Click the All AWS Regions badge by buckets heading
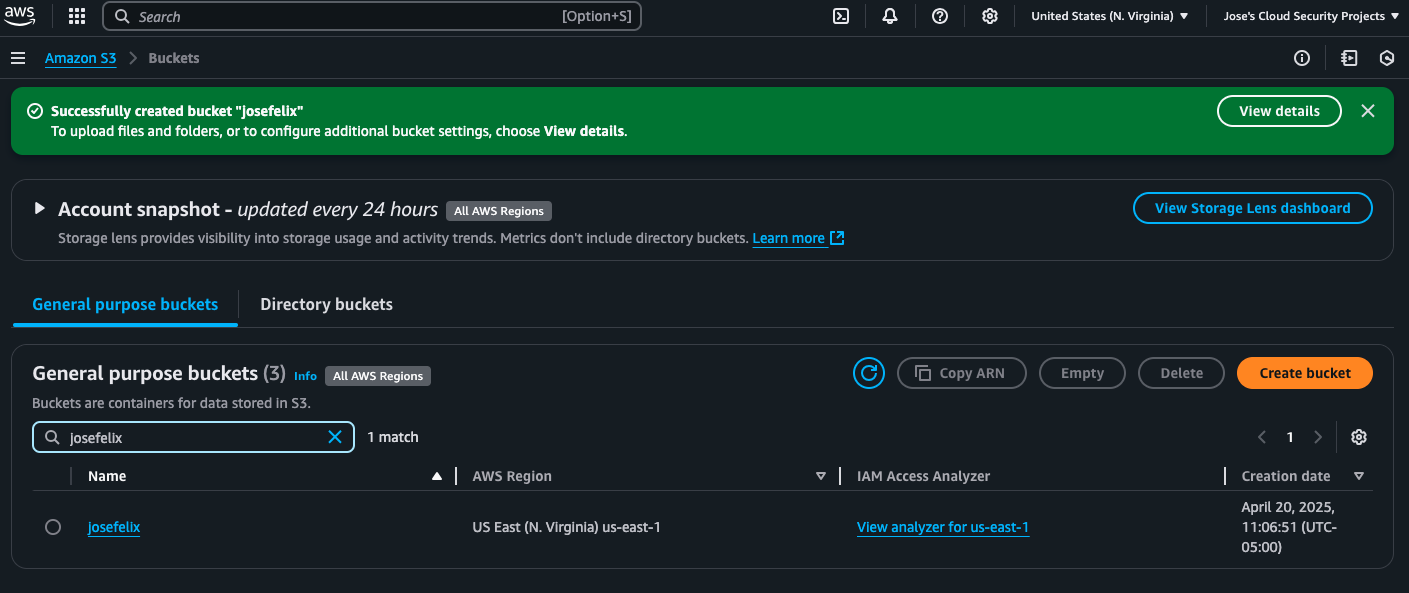The width and height of the screenshot is (1409, 593). (378, 376)
